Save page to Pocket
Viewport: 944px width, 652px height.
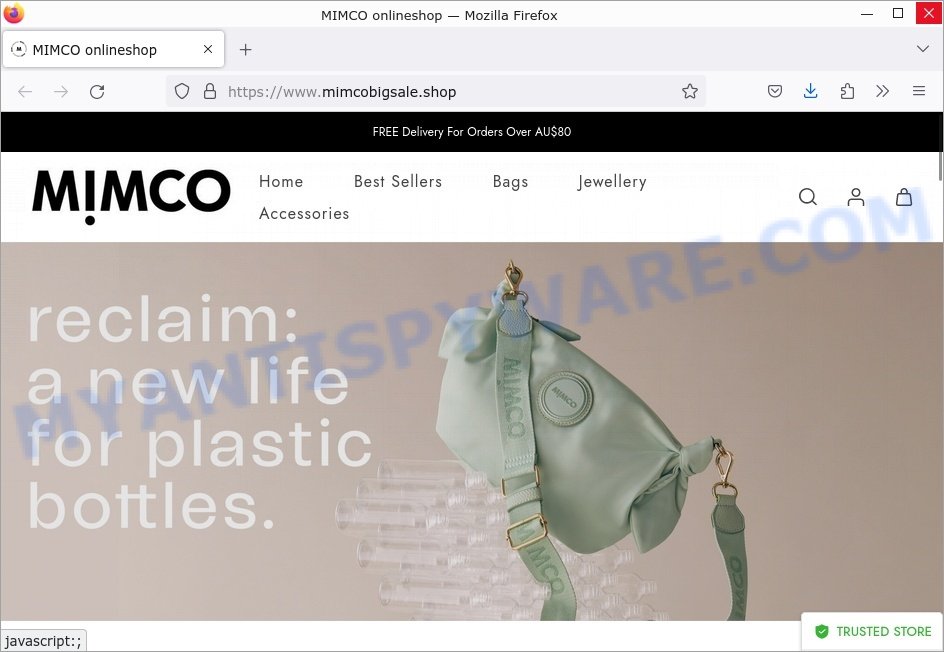(775, 92)
